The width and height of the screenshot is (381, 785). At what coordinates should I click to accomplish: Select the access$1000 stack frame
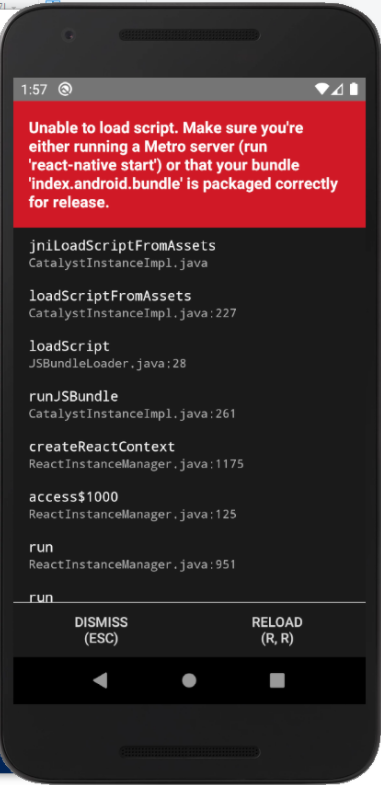189,505
